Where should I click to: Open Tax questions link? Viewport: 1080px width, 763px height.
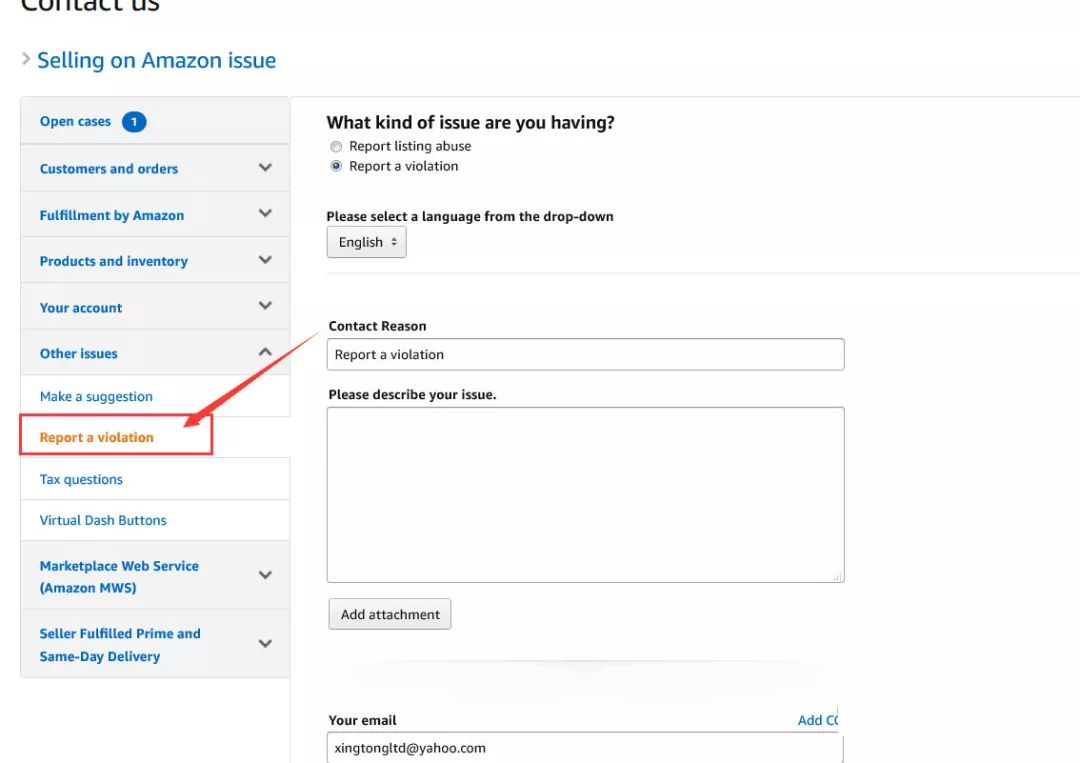tap(81, 479)
